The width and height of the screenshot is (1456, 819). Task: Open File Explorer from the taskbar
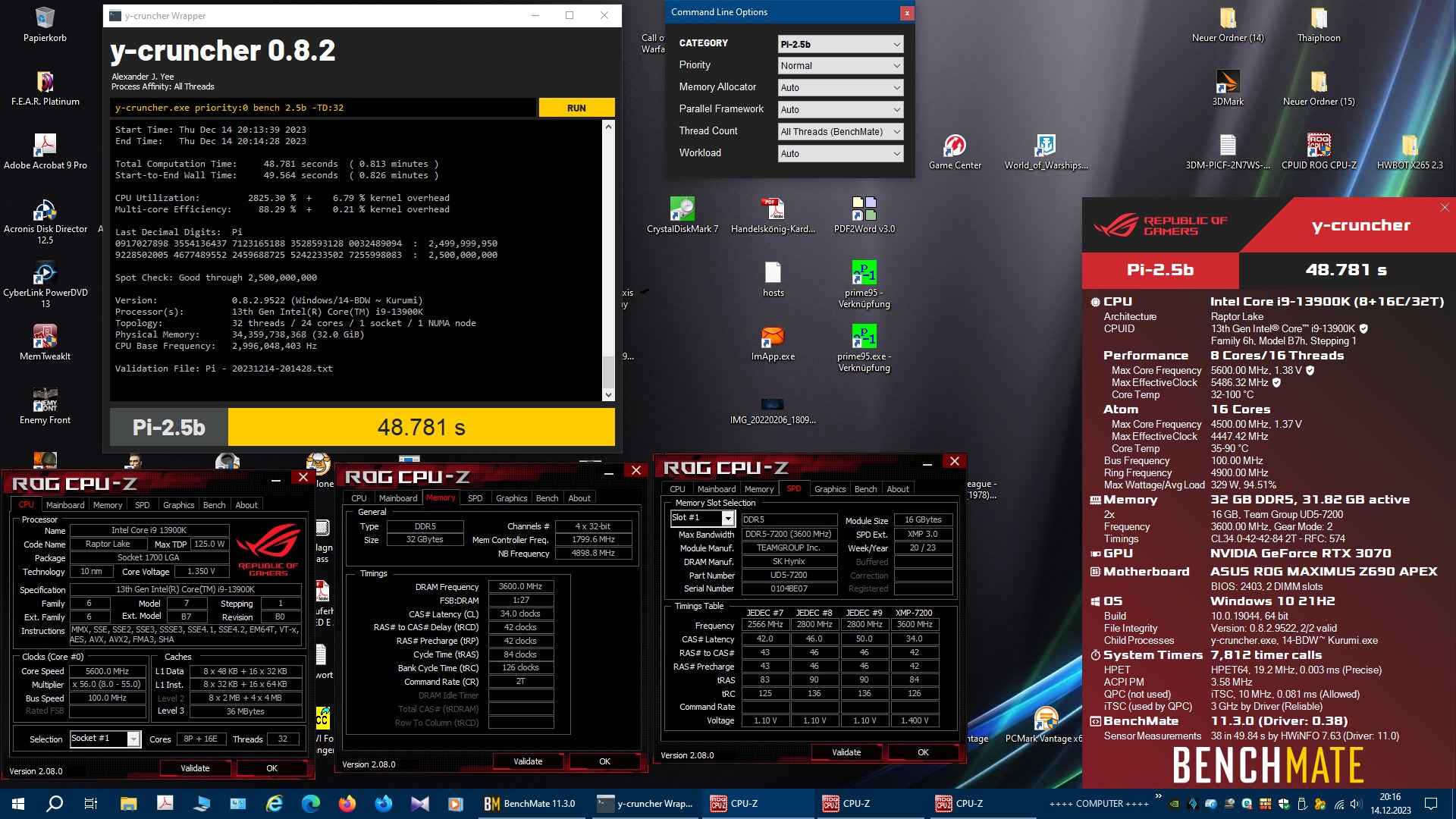[128, 804]
